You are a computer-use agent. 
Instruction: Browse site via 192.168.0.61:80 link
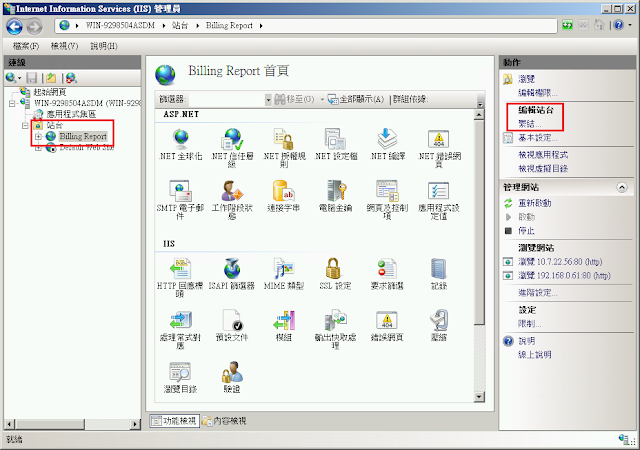pyautogui.click(x=564, y=276)
